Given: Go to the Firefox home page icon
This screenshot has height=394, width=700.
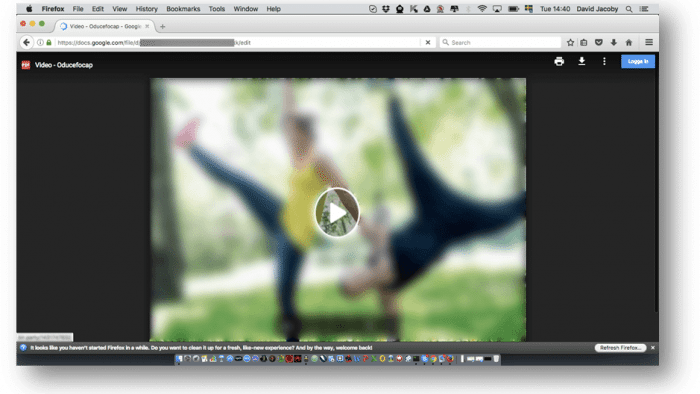Looking at the screenshot, I should pyautogui.click(x=629, y=42).
